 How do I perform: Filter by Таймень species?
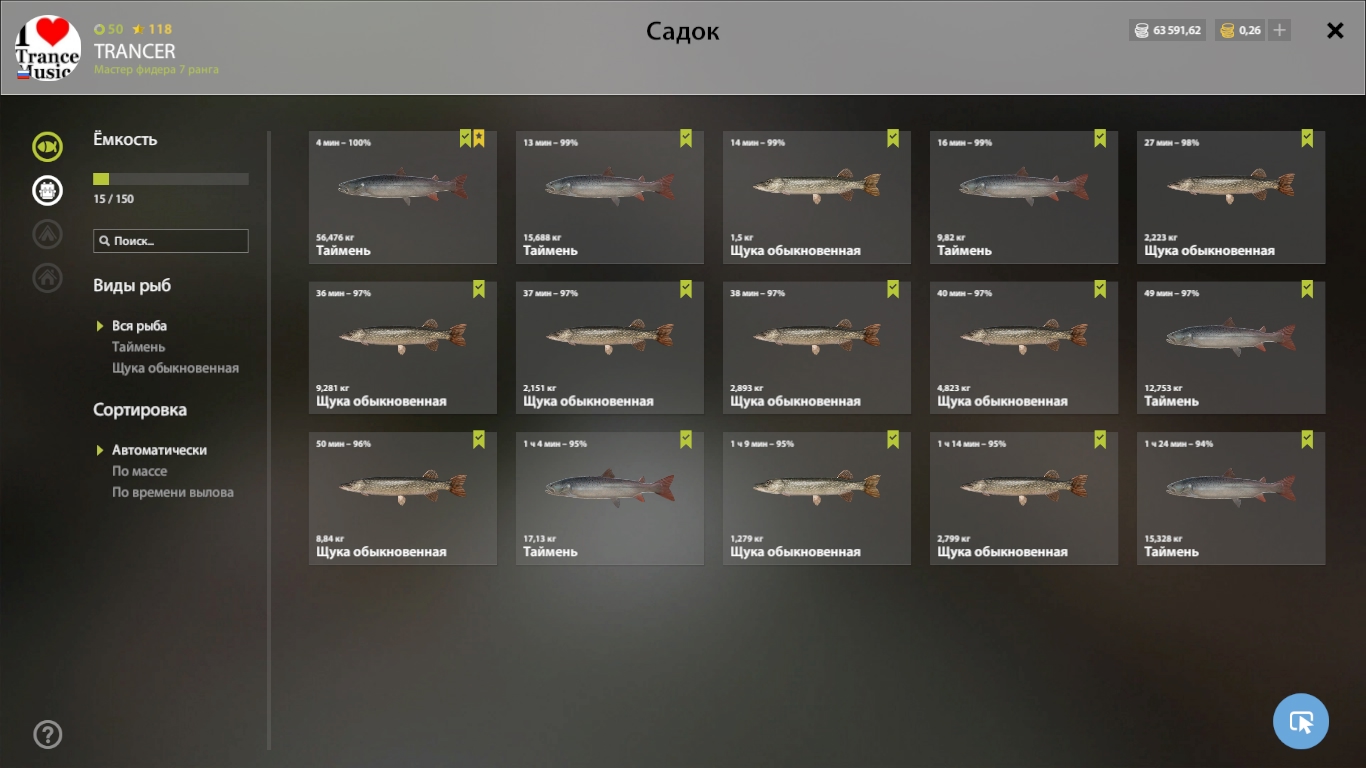pos(139,347)
